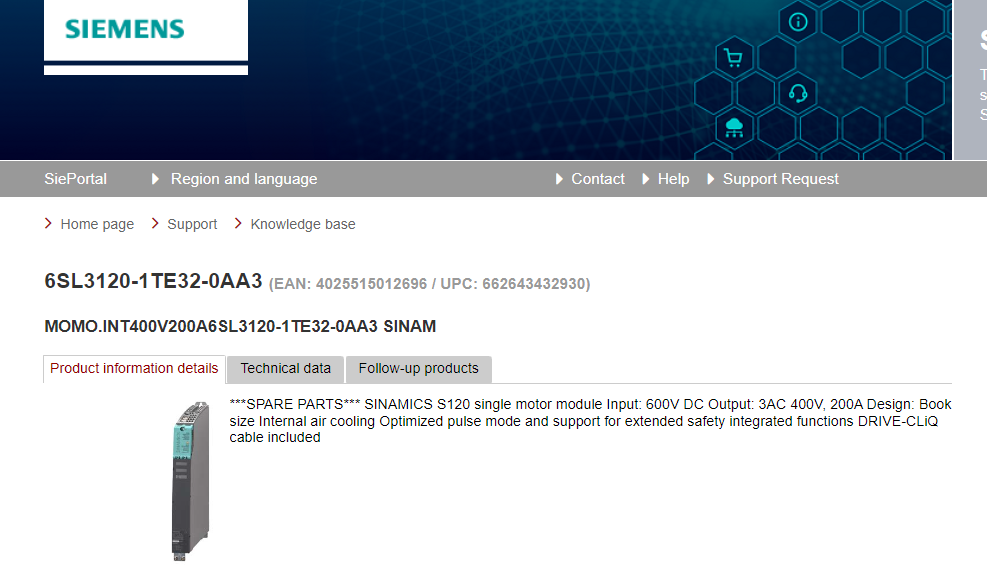Open the Contact menu item
987x582 pixels.
click(597, 179)
